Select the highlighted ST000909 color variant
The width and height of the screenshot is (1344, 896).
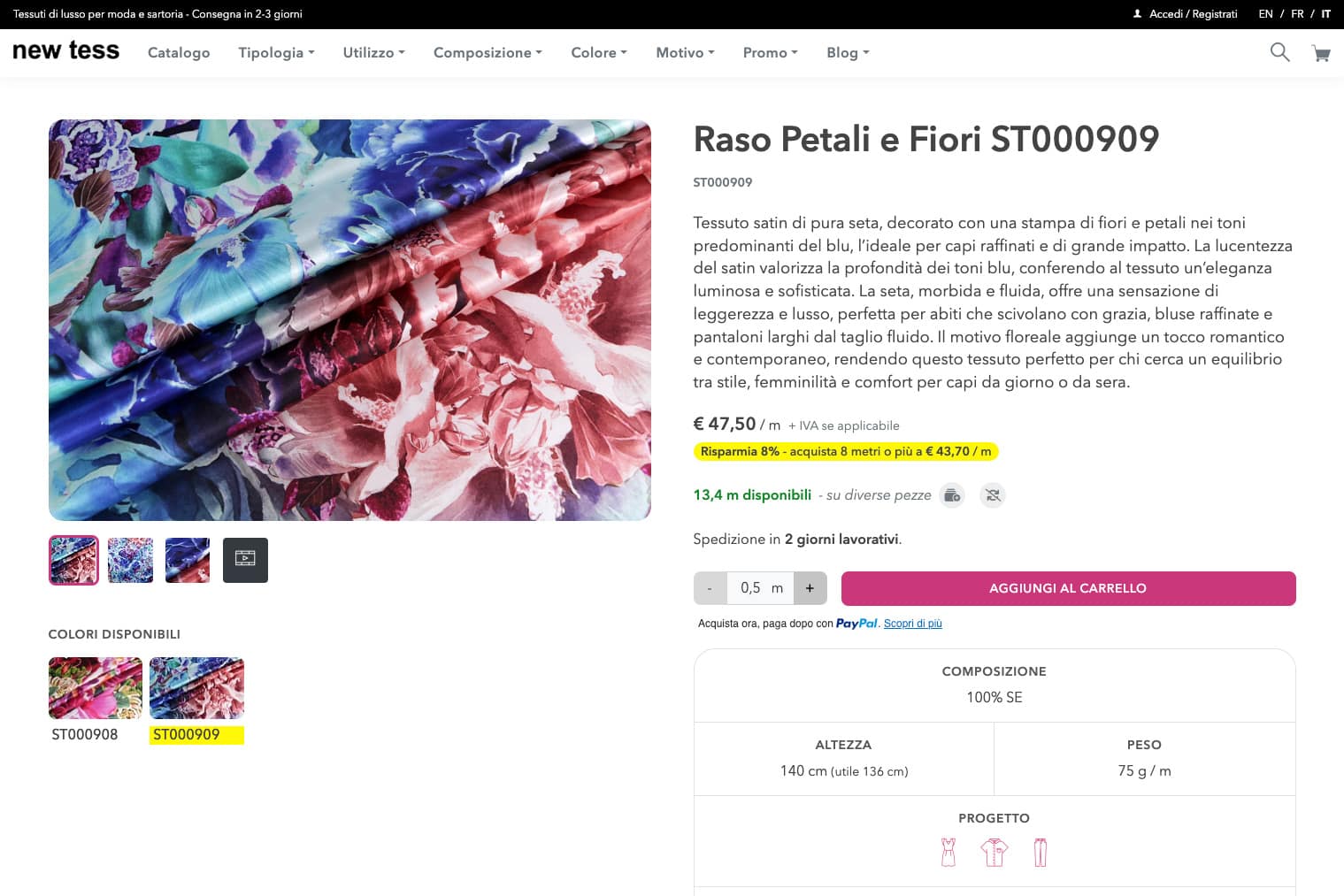coord(196,687)
